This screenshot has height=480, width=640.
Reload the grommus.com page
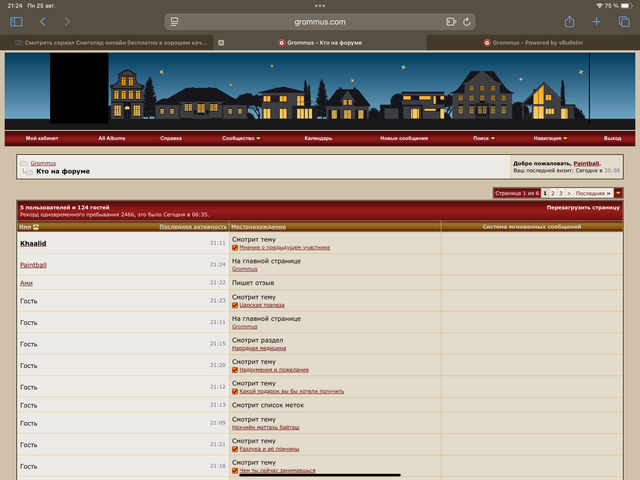tap(467, 22)
